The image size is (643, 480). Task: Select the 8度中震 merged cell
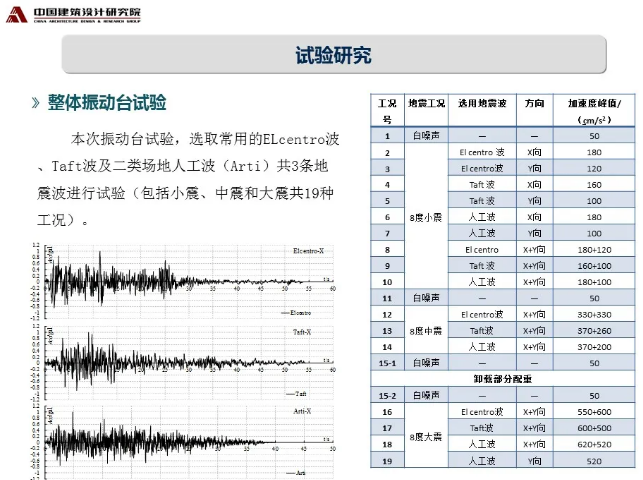pyautogui.click(x=422, y=330)
